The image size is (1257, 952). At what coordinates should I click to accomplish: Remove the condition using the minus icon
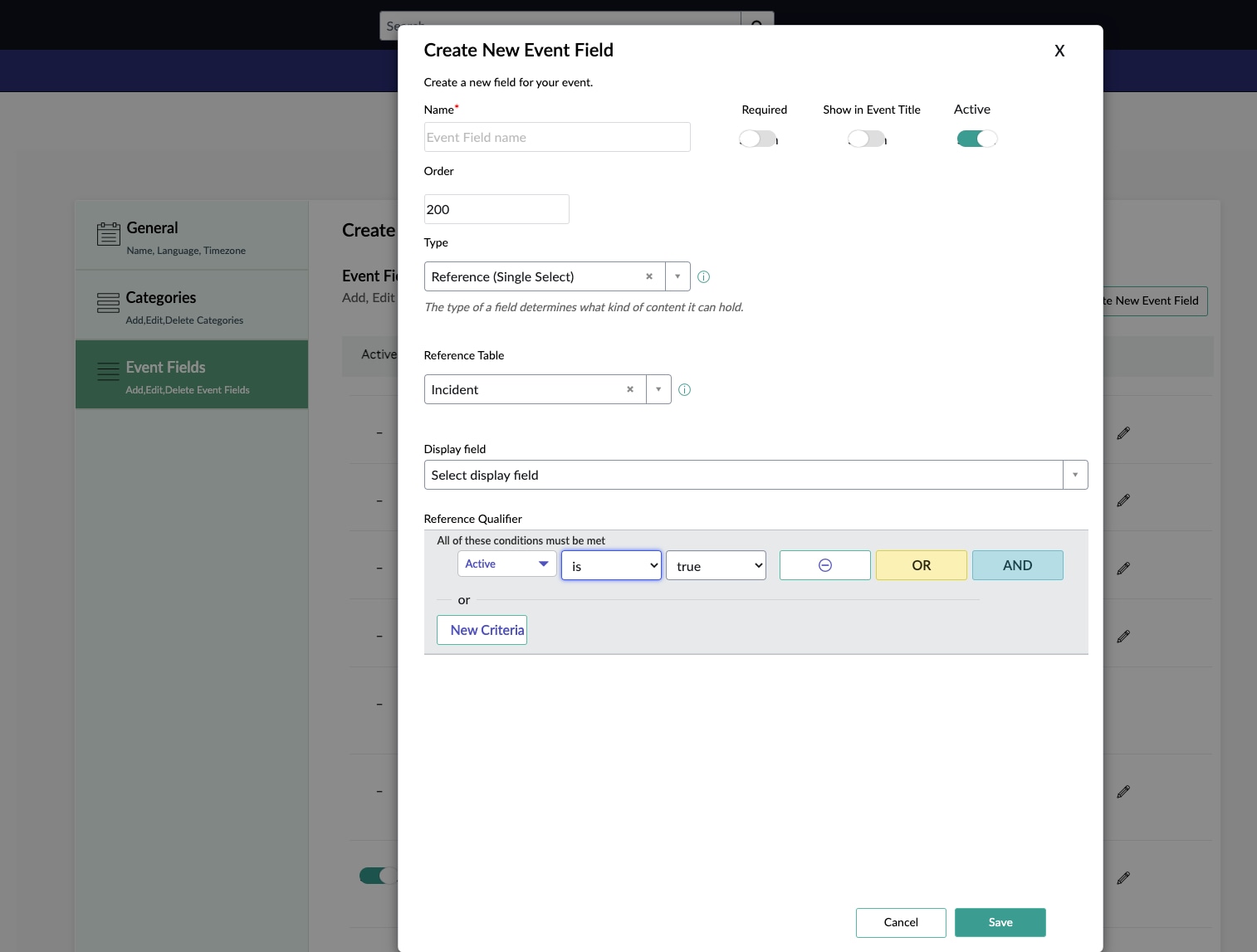click(824, 565)
